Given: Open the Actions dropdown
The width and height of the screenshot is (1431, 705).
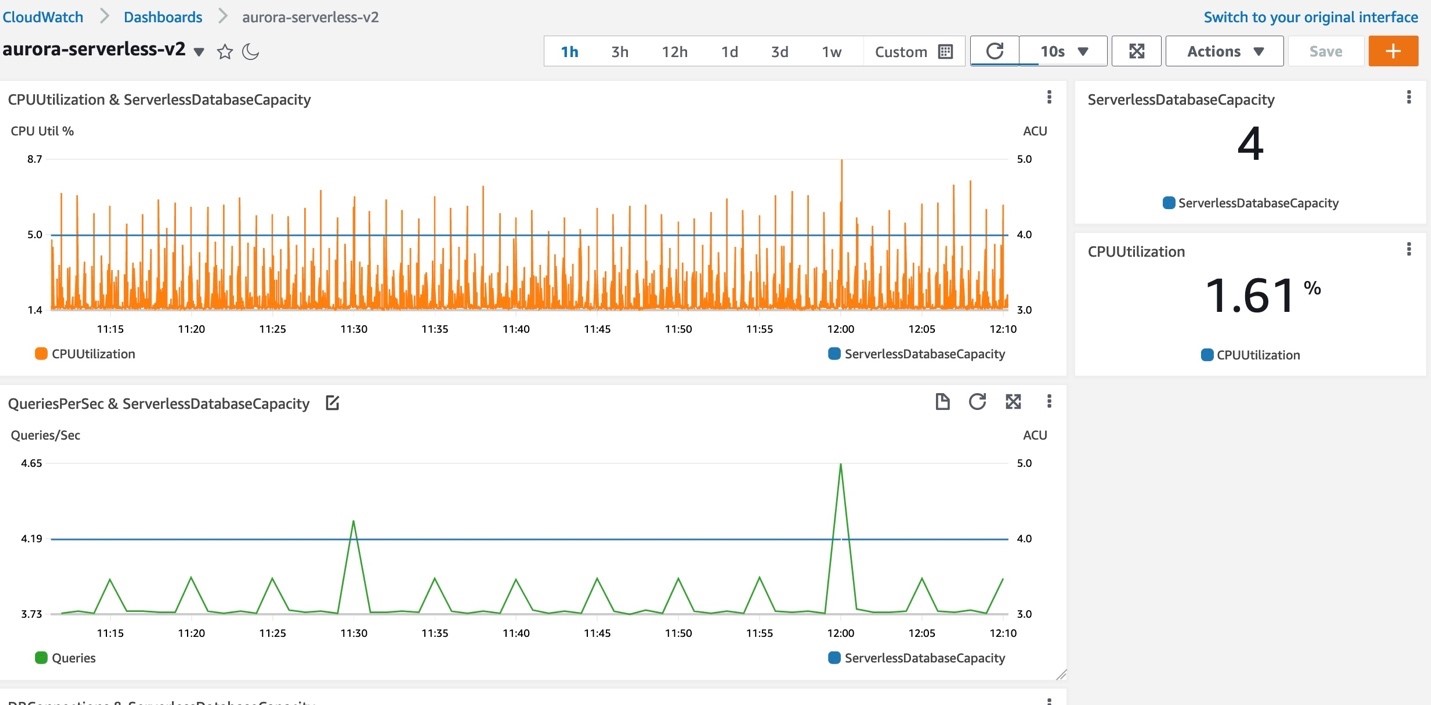Looking at the screenshot, I should [x=1223, y=50].
